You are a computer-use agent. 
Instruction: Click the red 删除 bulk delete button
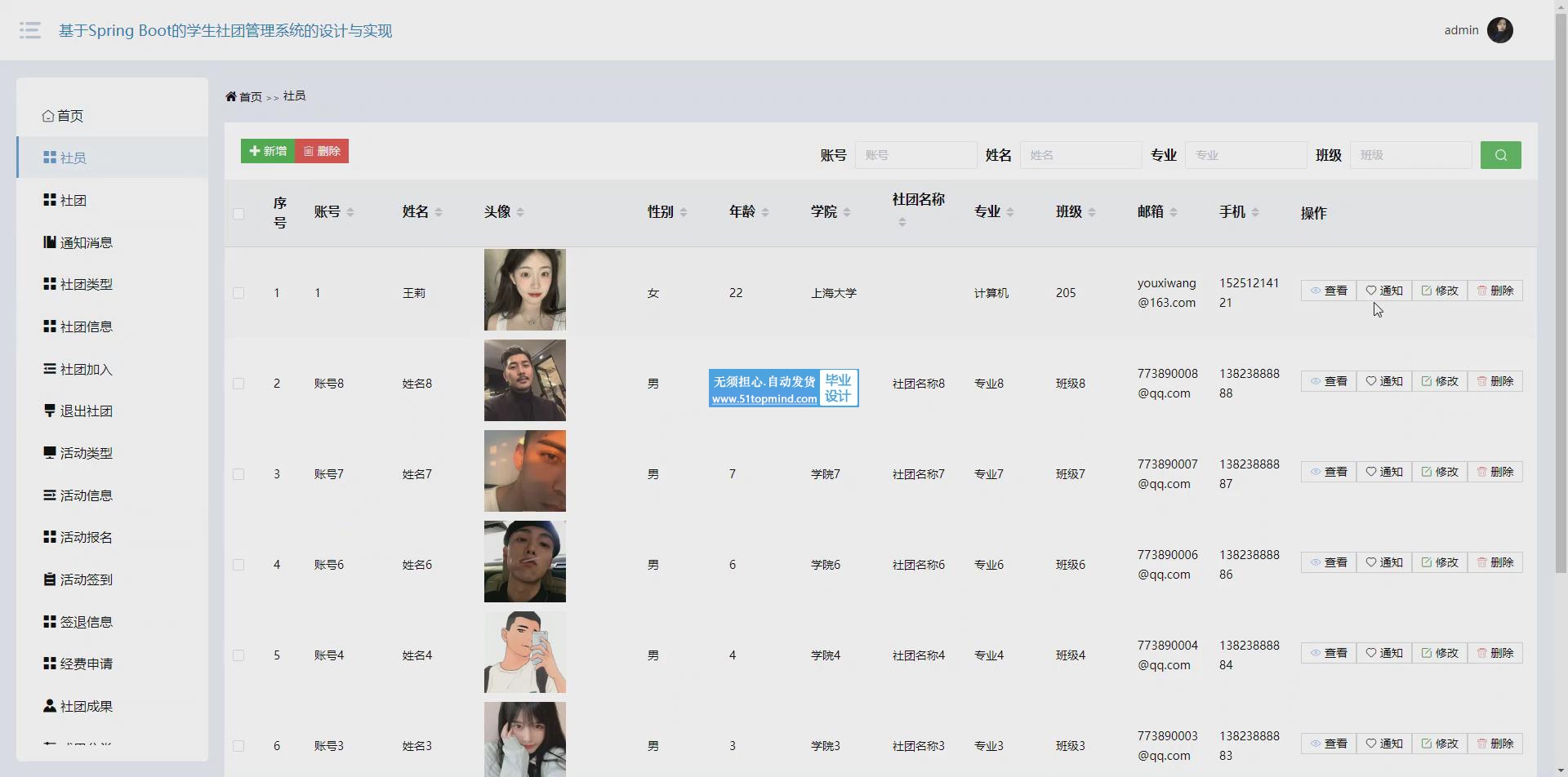point(322,151)
